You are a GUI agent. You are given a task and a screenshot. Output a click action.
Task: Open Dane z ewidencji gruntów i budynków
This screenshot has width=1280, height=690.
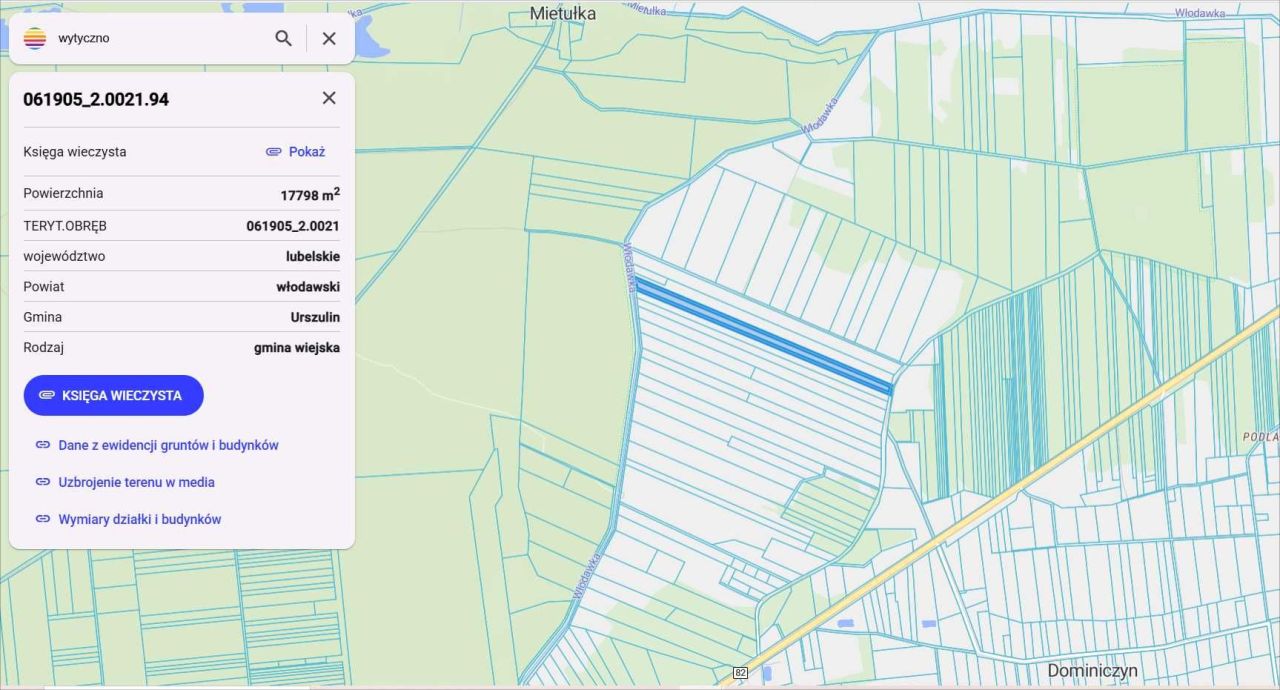tap(168, 445)
